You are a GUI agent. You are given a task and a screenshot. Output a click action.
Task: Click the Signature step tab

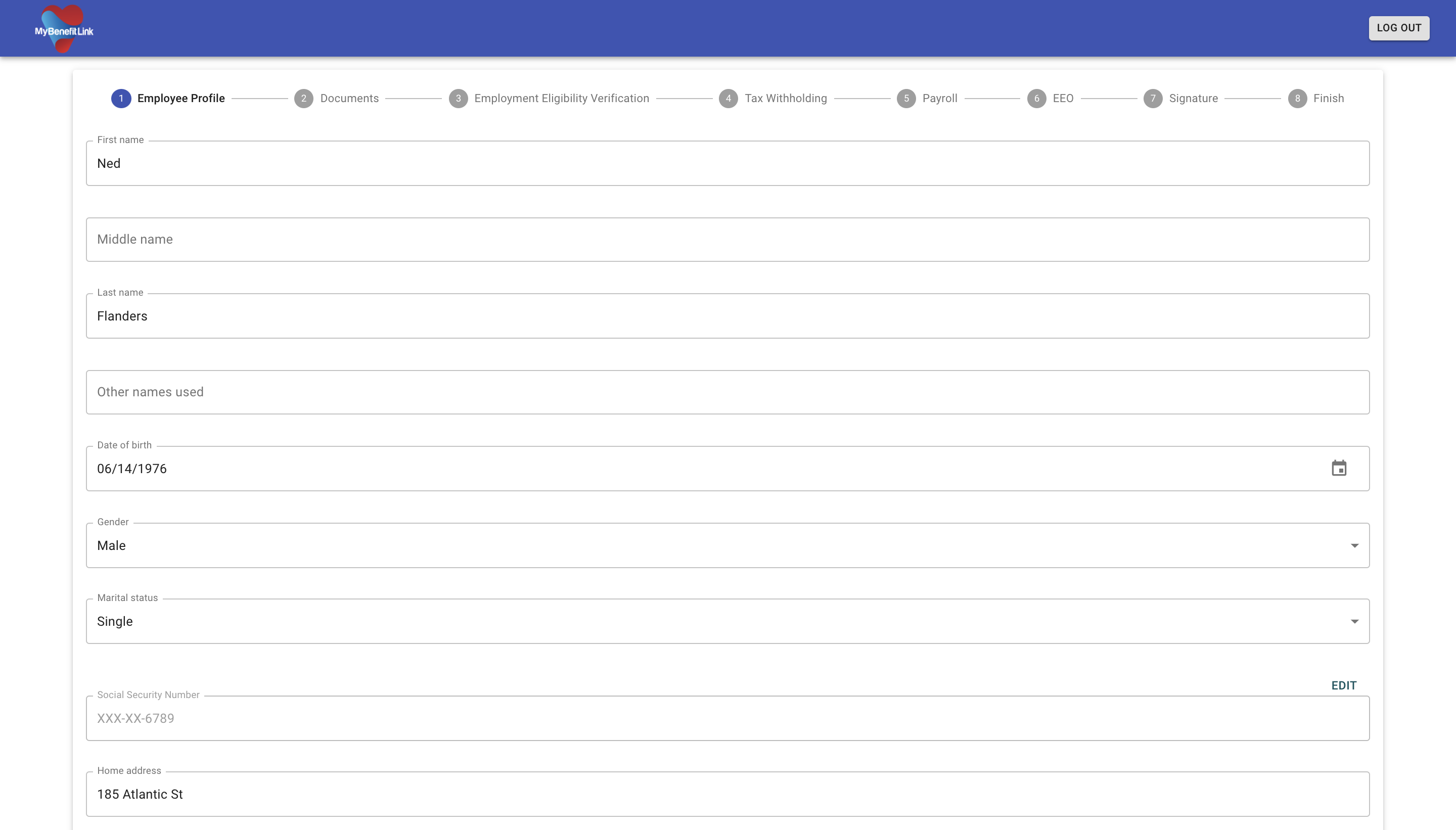[x=1180, y=97]
